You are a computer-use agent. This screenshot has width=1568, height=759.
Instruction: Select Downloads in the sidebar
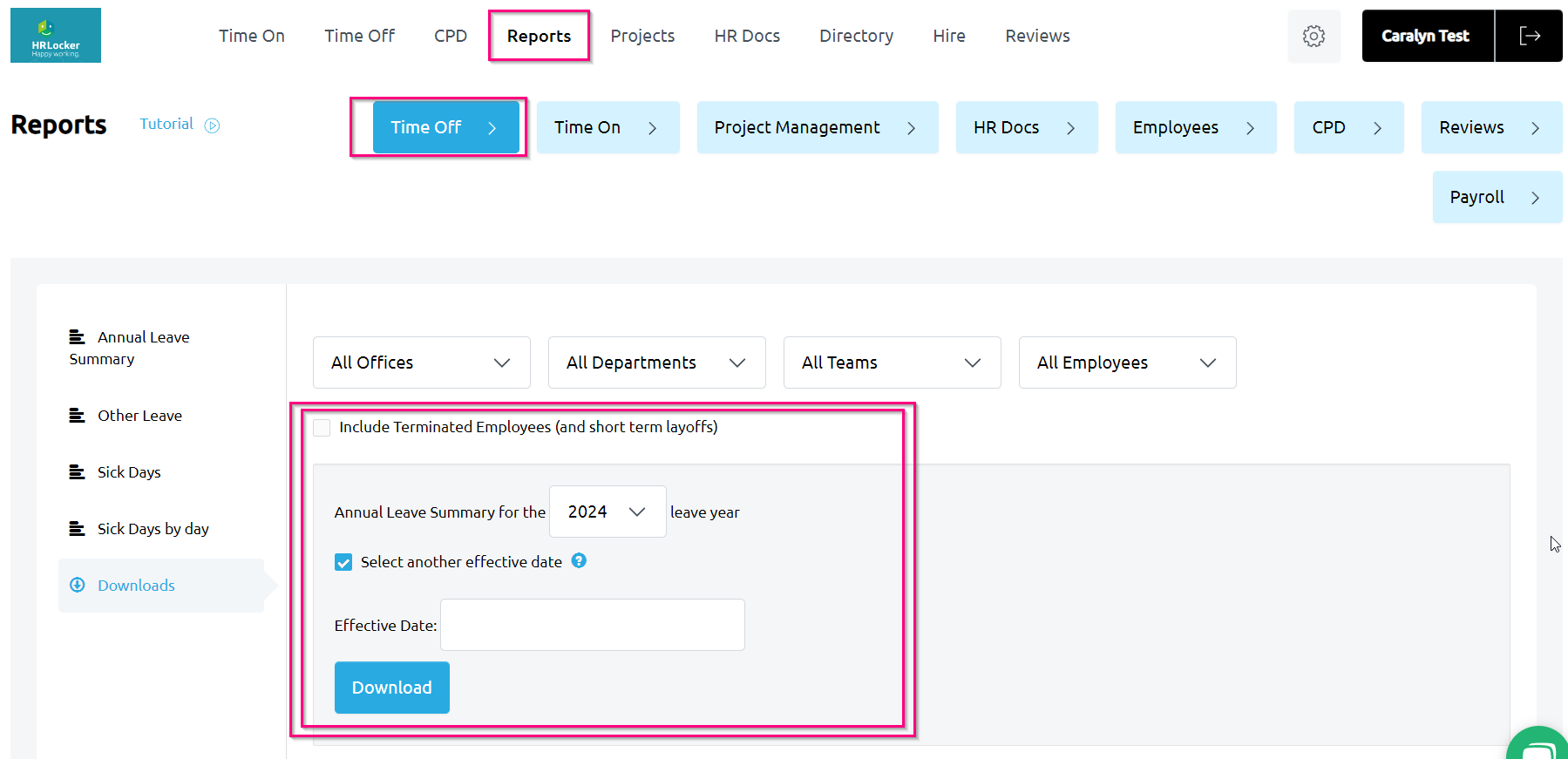pos(136,586)
